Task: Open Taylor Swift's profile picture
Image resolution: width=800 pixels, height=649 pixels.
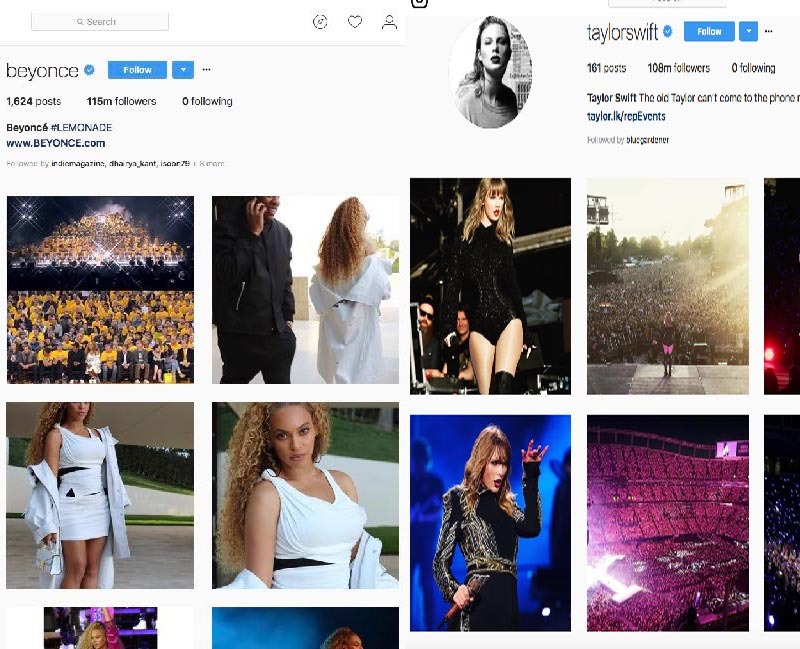Action: tap(490, 71)
